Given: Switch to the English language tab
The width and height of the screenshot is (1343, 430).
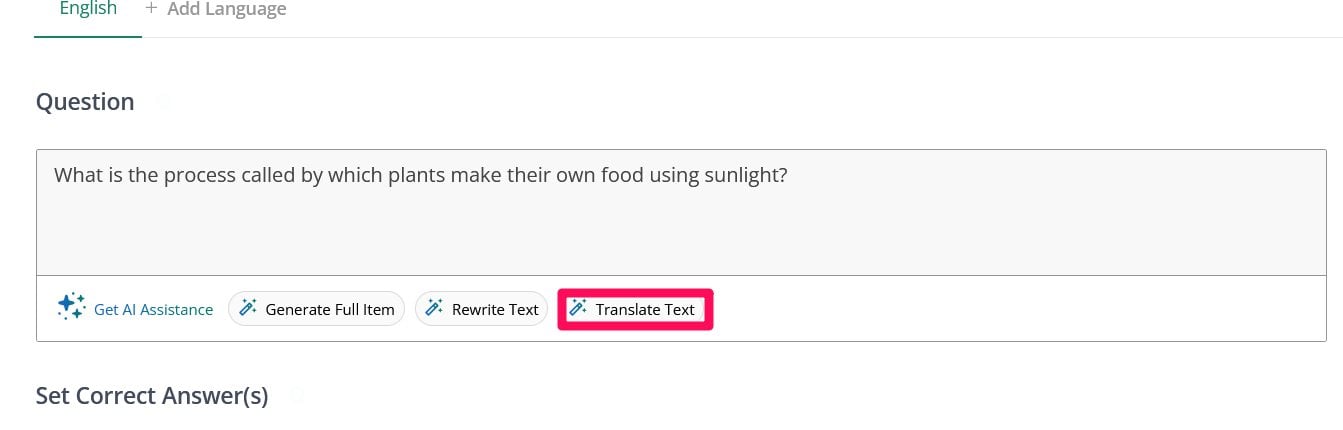Looking at the screenshot, I should 88,12.
